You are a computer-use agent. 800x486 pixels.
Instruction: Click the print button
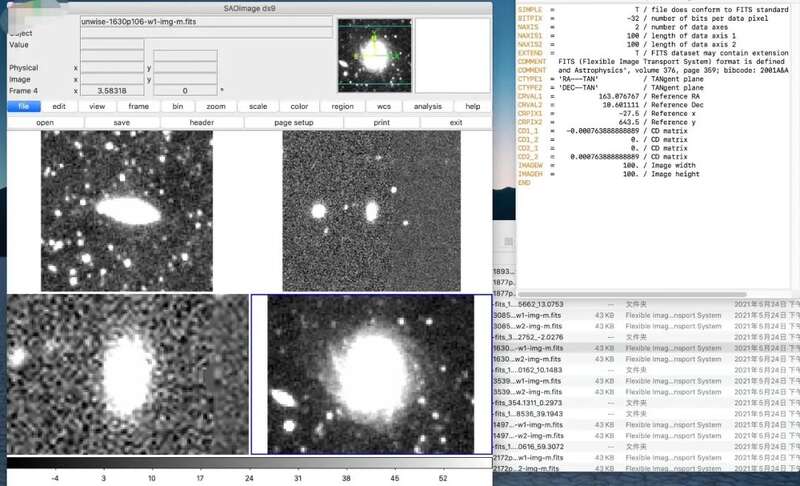click(x=381, y=122)
